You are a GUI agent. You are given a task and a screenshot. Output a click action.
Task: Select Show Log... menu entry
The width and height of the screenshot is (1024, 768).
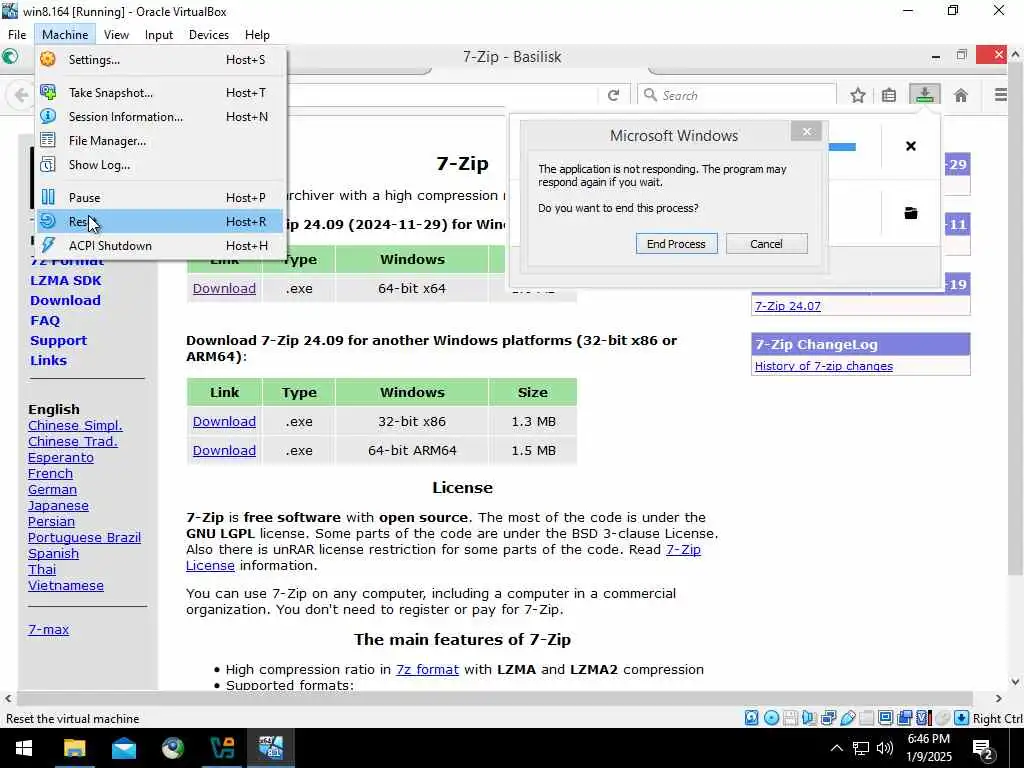point(161,165)
